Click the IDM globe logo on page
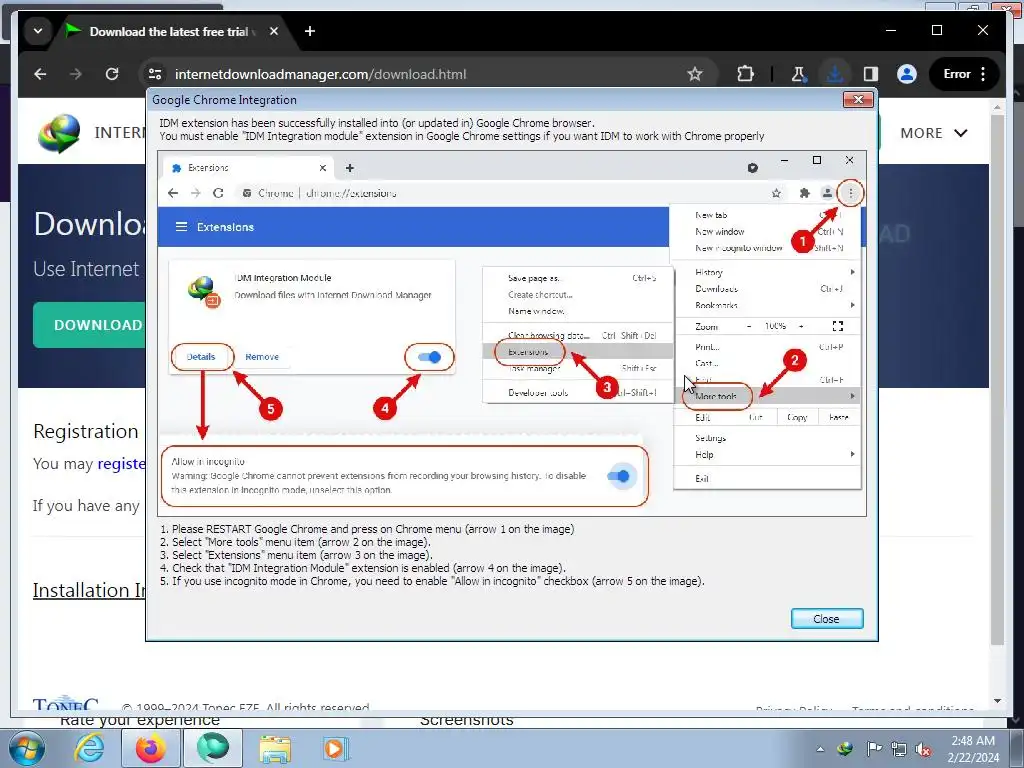Image resolution: width=1024 pixels, height=768 pixels. coord(59,133)
